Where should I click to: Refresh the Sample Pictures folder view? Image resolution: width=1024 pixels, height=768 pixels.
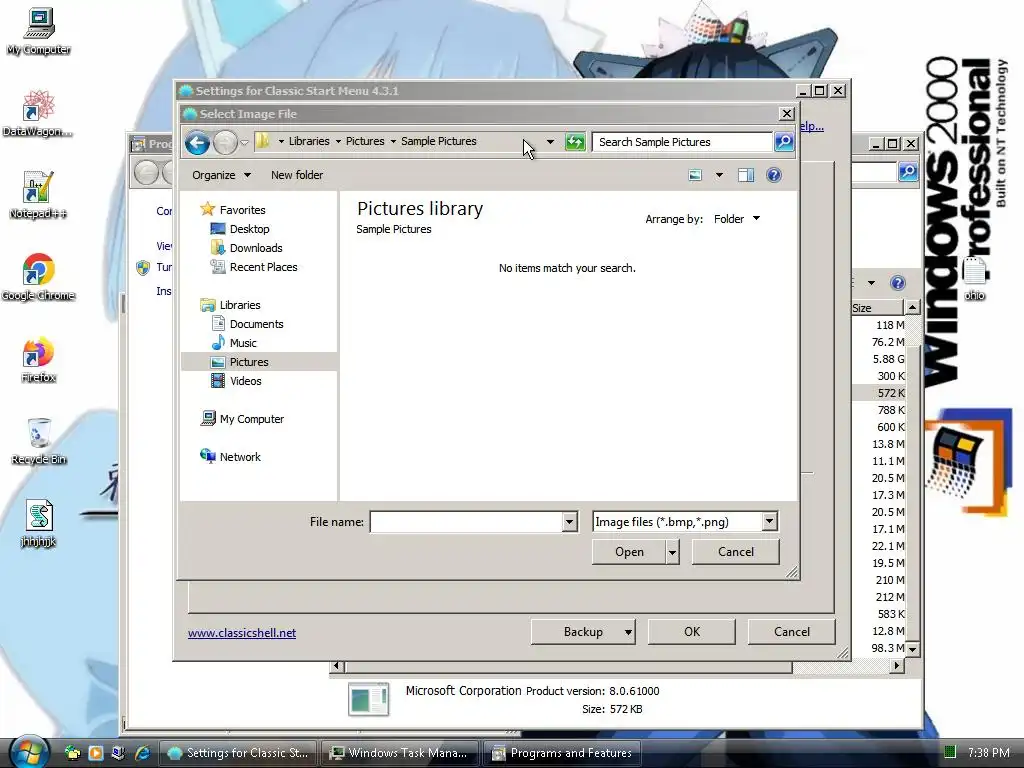point(575,142)
